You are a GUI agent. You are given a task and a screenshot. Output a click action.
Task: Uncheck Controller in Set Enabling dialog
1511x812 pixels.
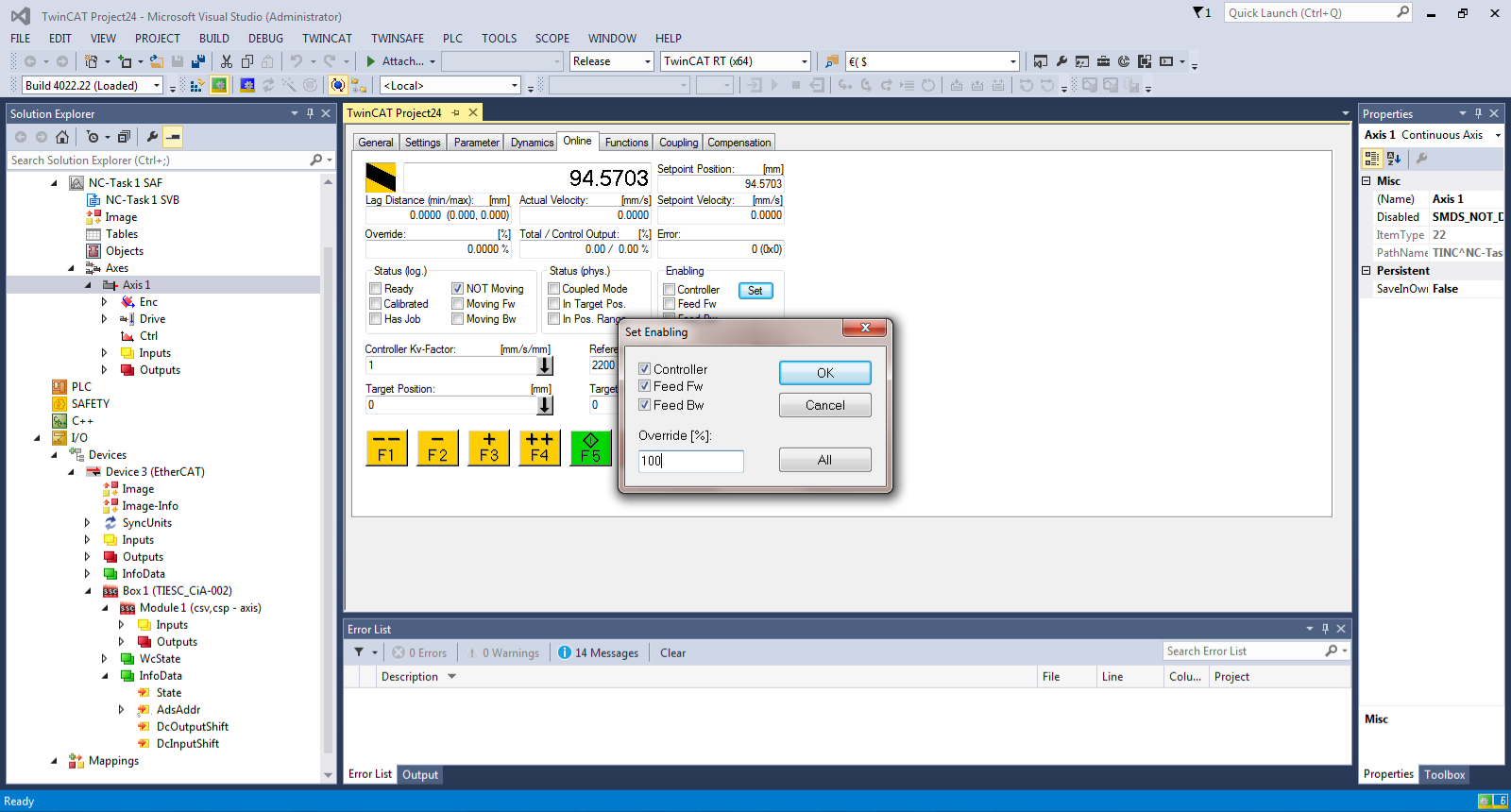pos(645,369)
